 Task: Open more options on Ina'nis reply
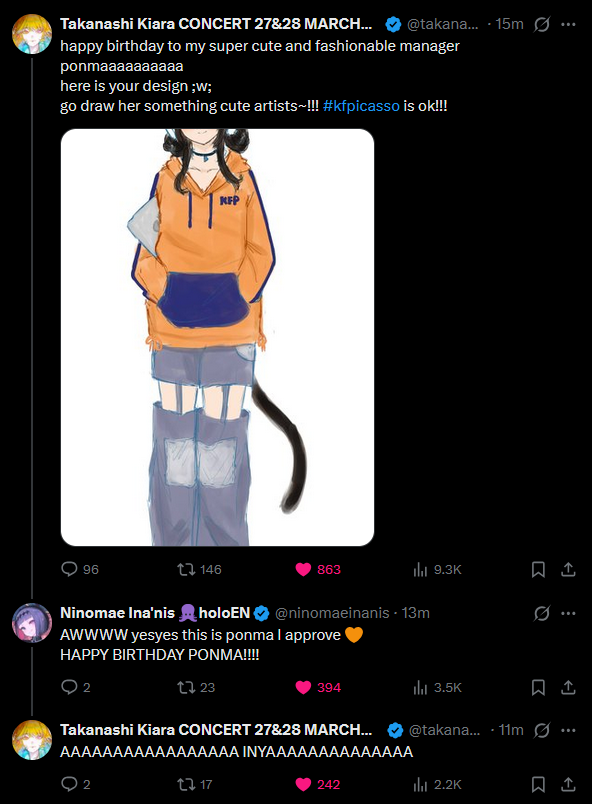click(568, 613)
